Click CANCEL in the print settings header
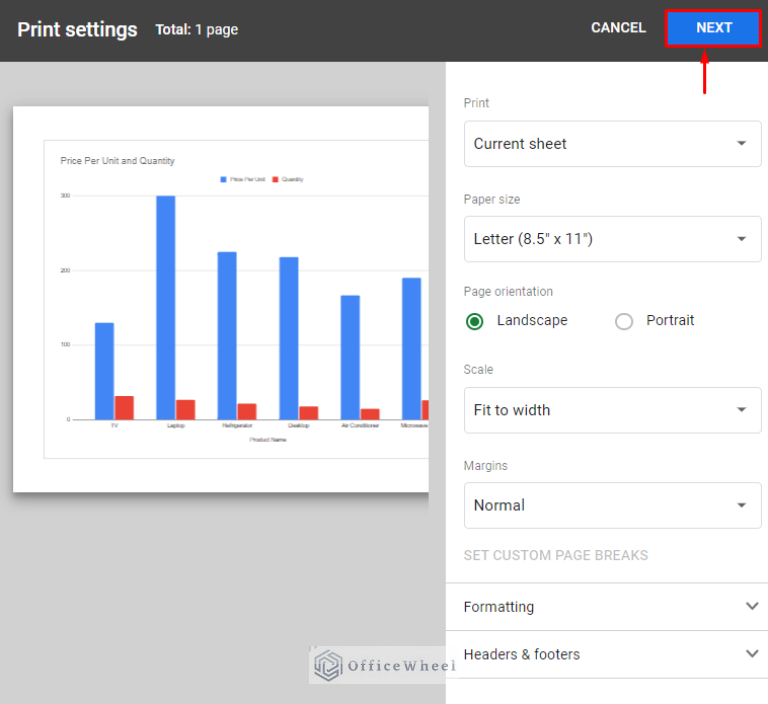The width and height of the screenshot is (768, 704). point(618,28)
